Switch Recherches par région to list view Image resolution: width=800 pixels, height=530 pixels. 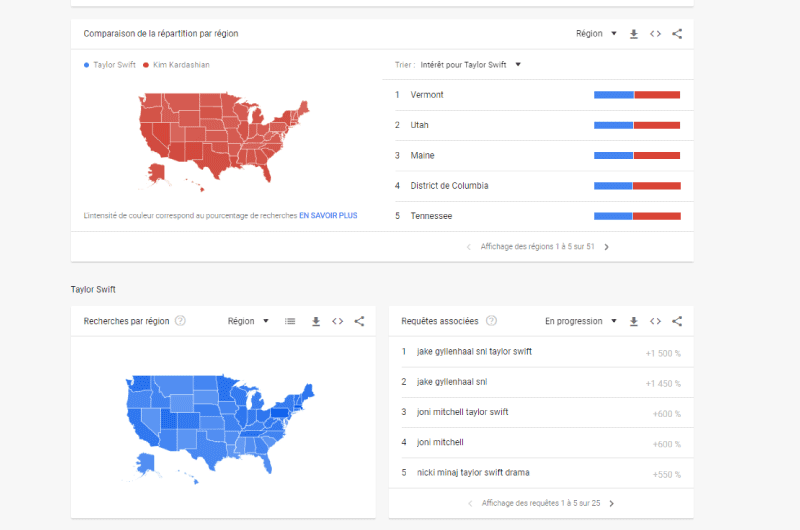point(290,321)
